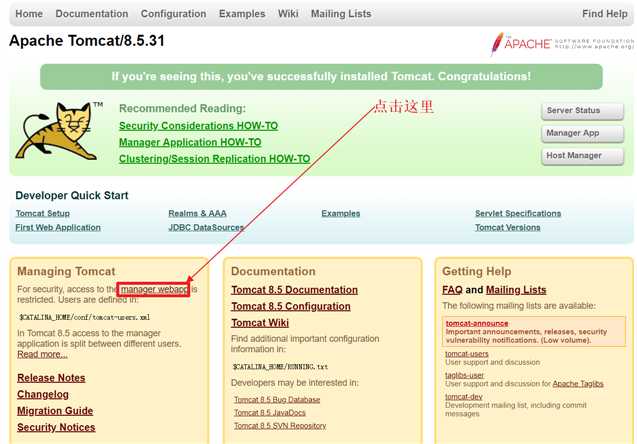Open Mailing Lists in the navigation bar

pyautogui.click(x=341, y=14)
